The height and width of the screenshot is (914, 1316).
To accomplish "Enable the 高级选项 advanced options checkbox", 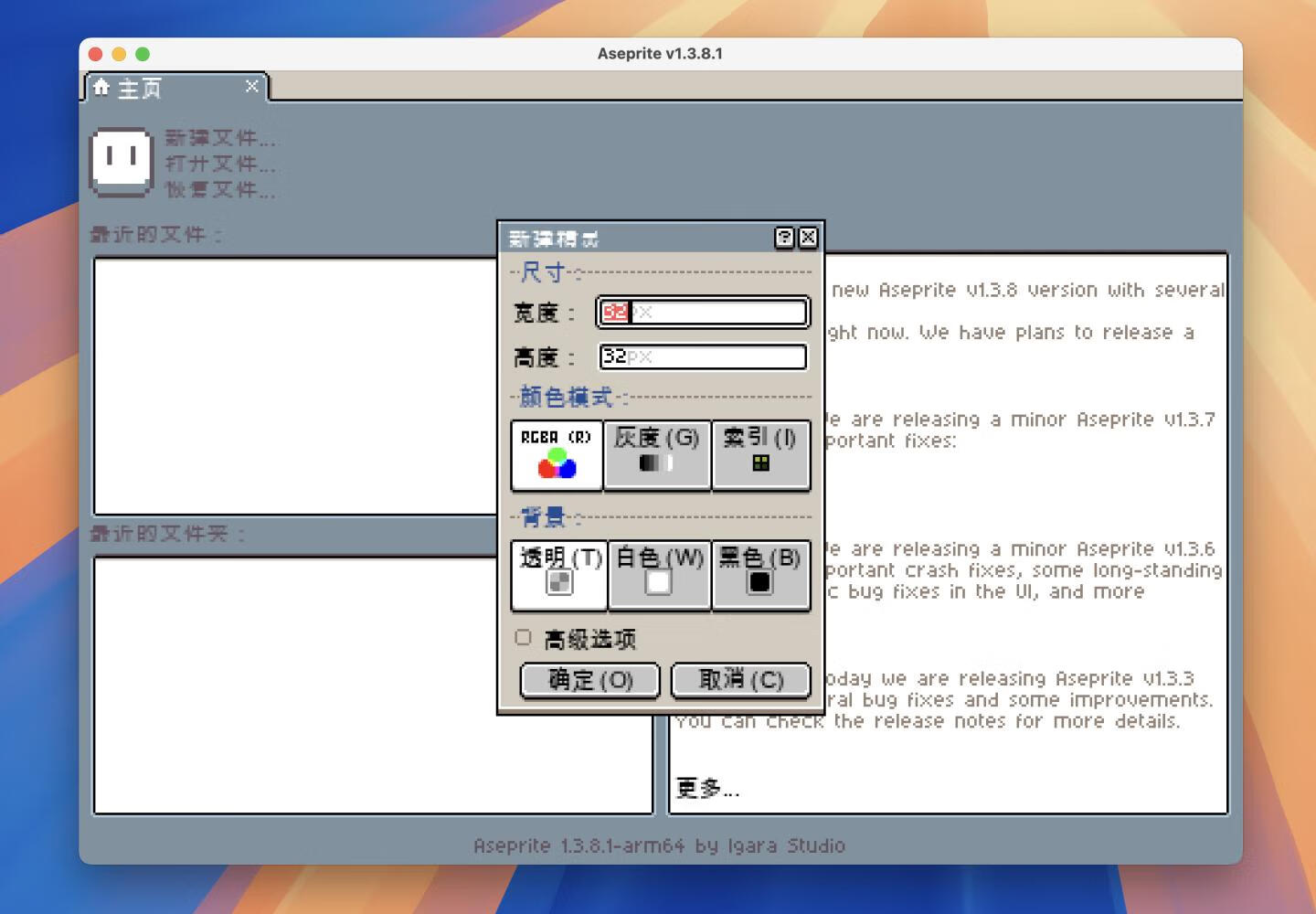I will pos(523,638).
